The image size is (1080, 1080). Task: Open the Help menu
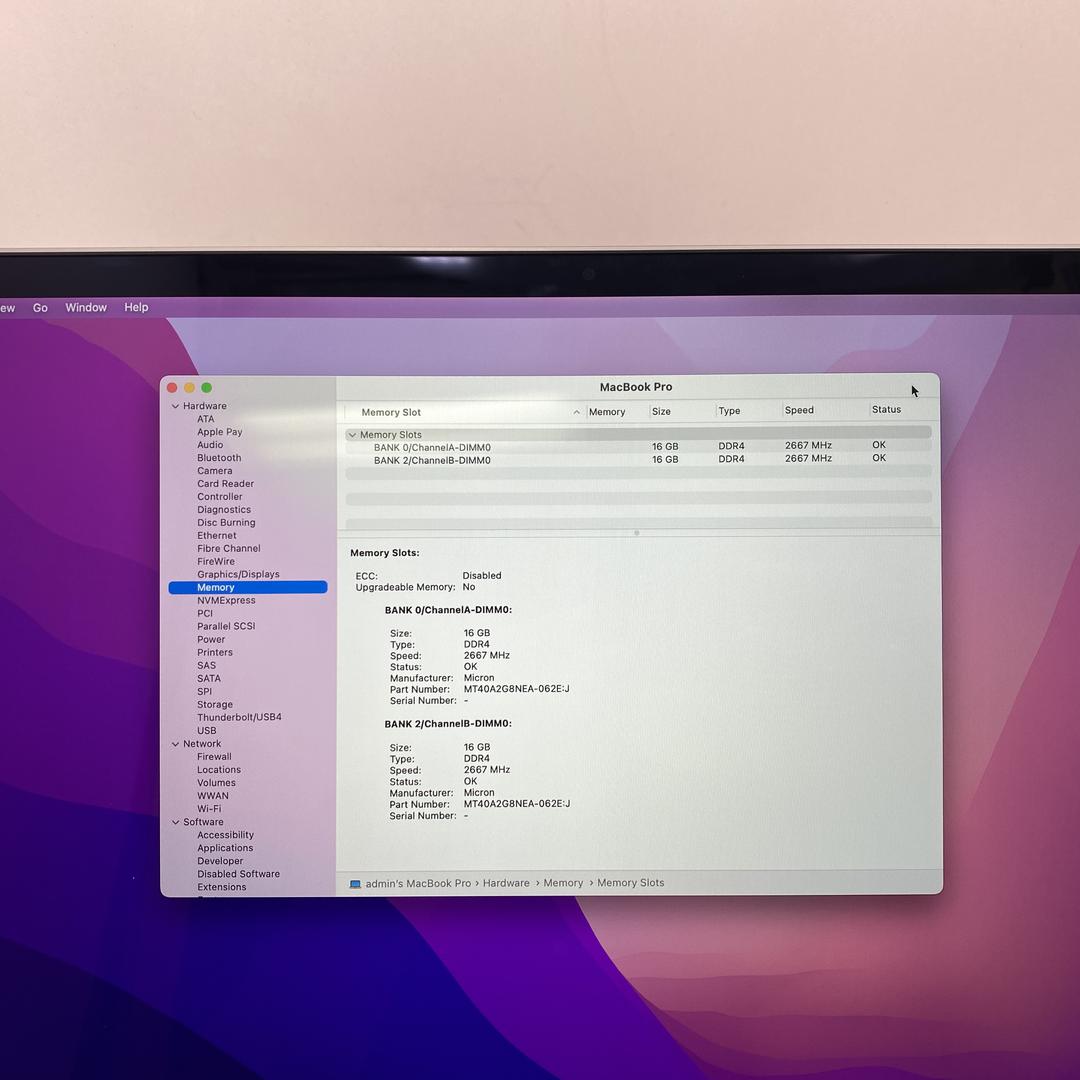[136, 307]
